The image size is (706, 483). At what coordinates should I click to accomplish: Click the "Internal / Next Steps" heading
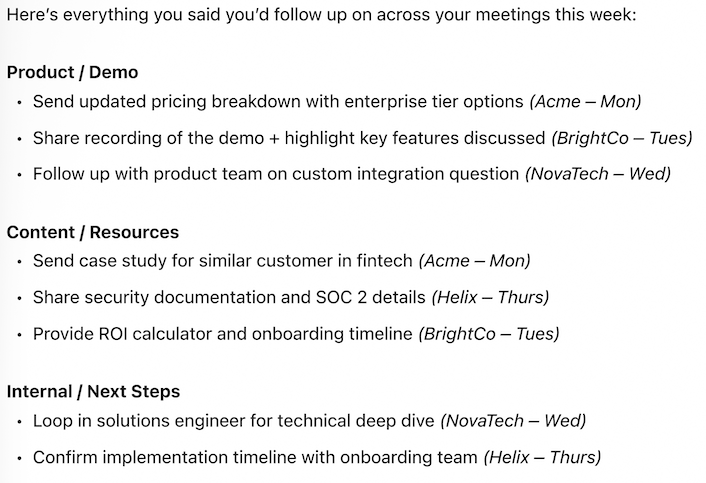(94, 391)
